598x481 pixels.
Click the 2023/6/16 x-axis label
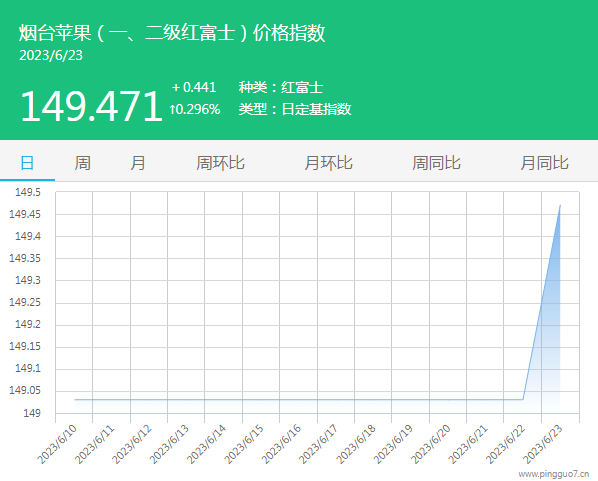281,444
